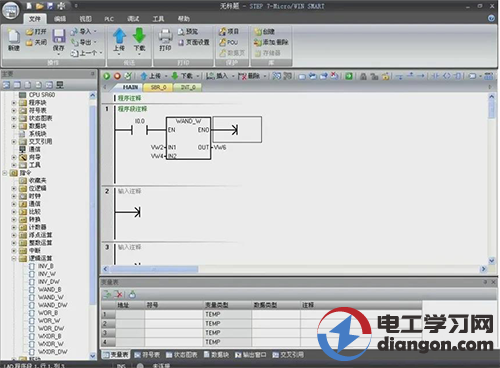Select the 系统块 tree item

tap(37, 134)
